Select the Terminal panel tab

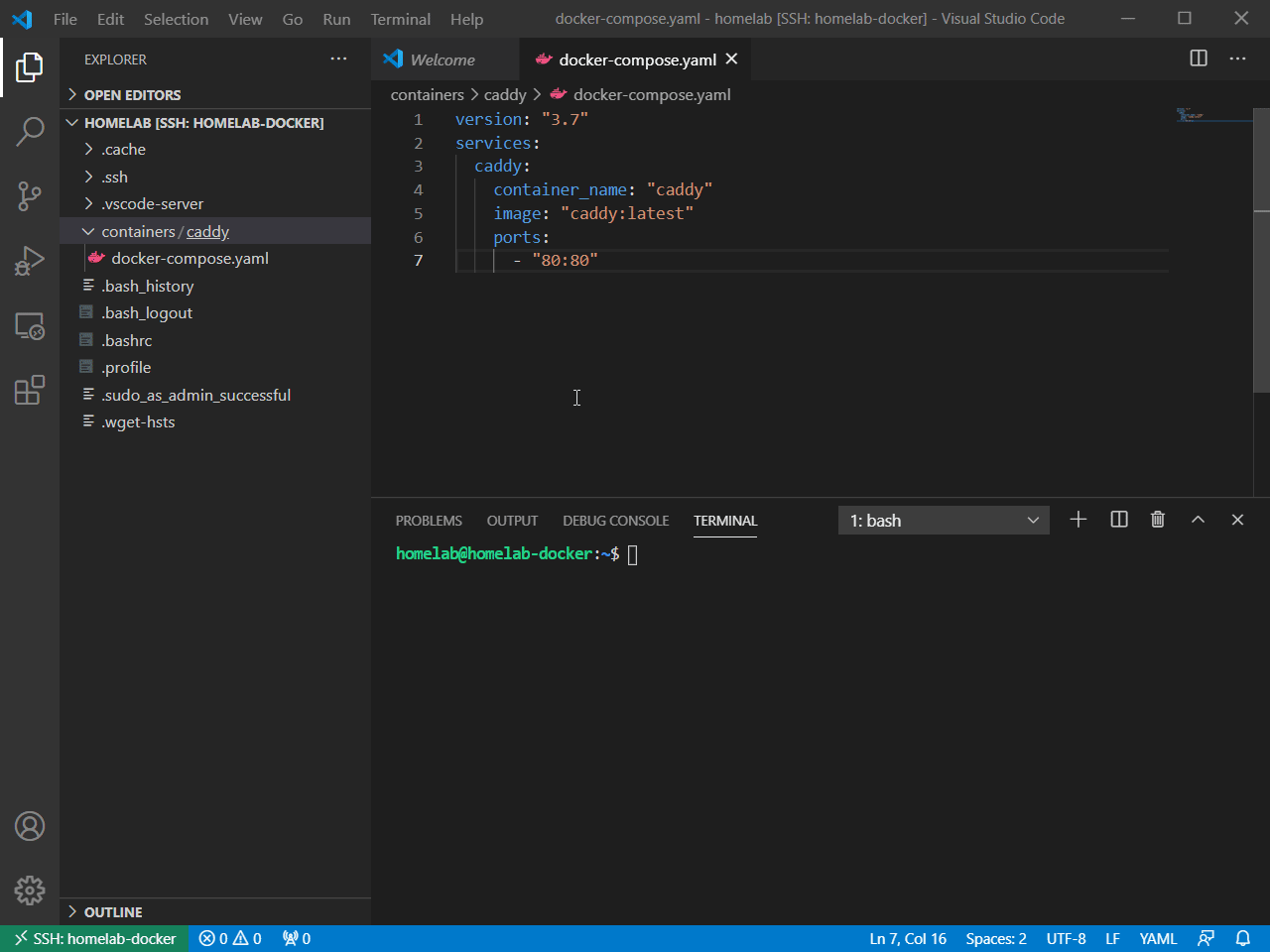pos(725,521)
